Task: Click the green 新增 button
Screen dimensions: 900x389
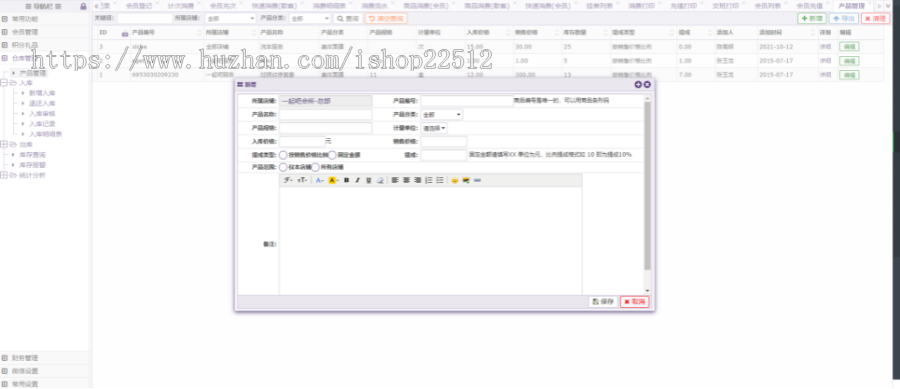Action: [812, 18]
